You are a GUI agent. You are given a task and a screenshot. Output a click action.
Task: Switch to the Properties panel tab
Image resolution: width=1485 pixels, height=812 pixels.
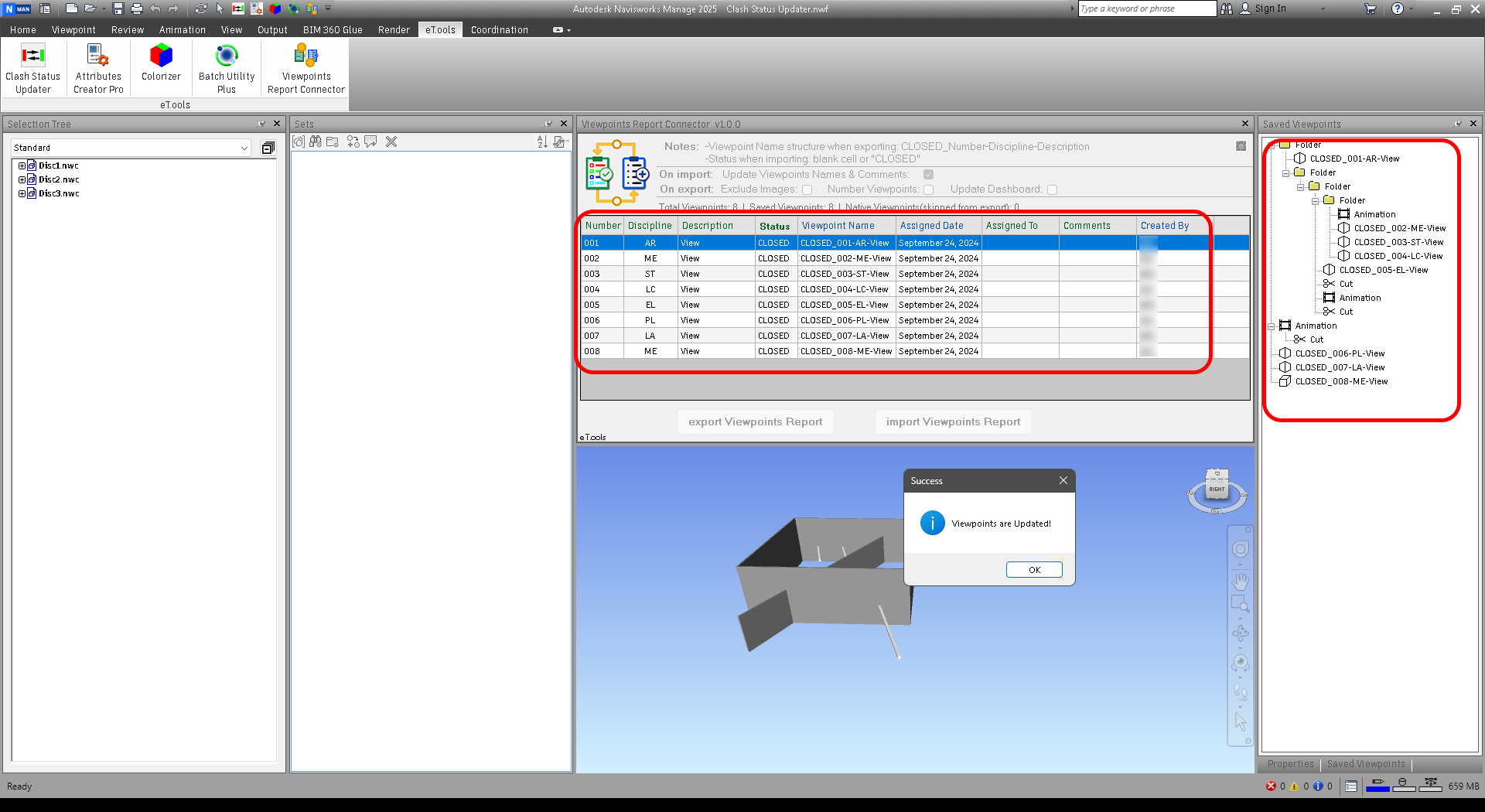click(1290, 764)
